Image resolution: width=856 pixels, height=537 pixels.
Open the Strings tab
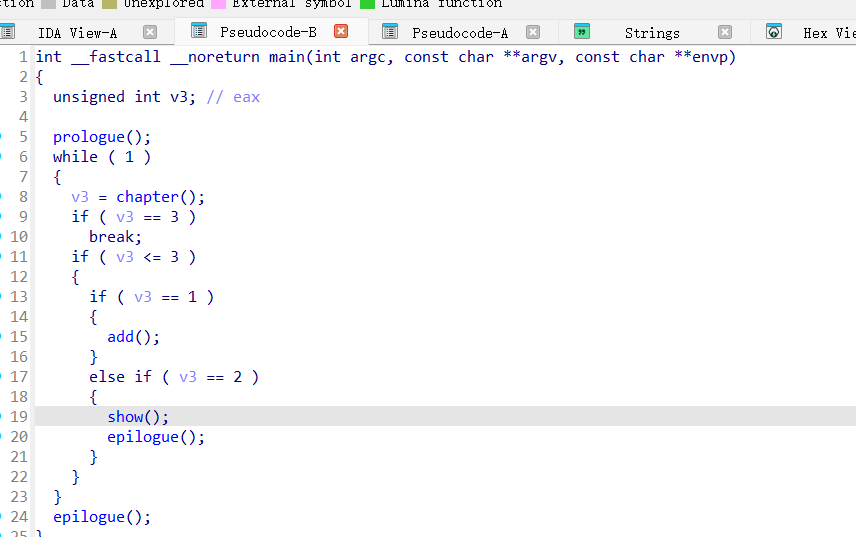point(651,32)
